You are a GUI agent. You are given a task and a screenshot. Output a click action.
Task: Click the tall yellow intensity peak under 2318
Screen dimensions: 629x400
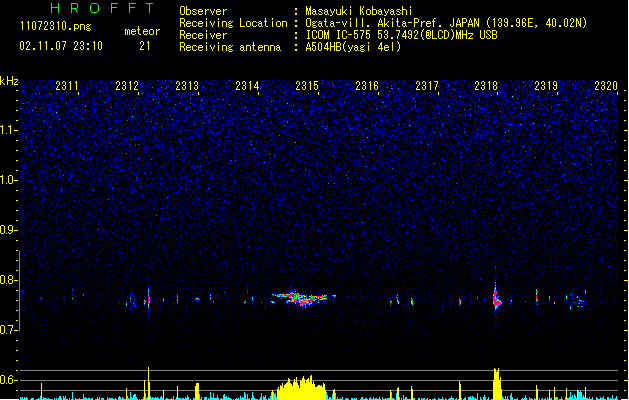(497, 384)
